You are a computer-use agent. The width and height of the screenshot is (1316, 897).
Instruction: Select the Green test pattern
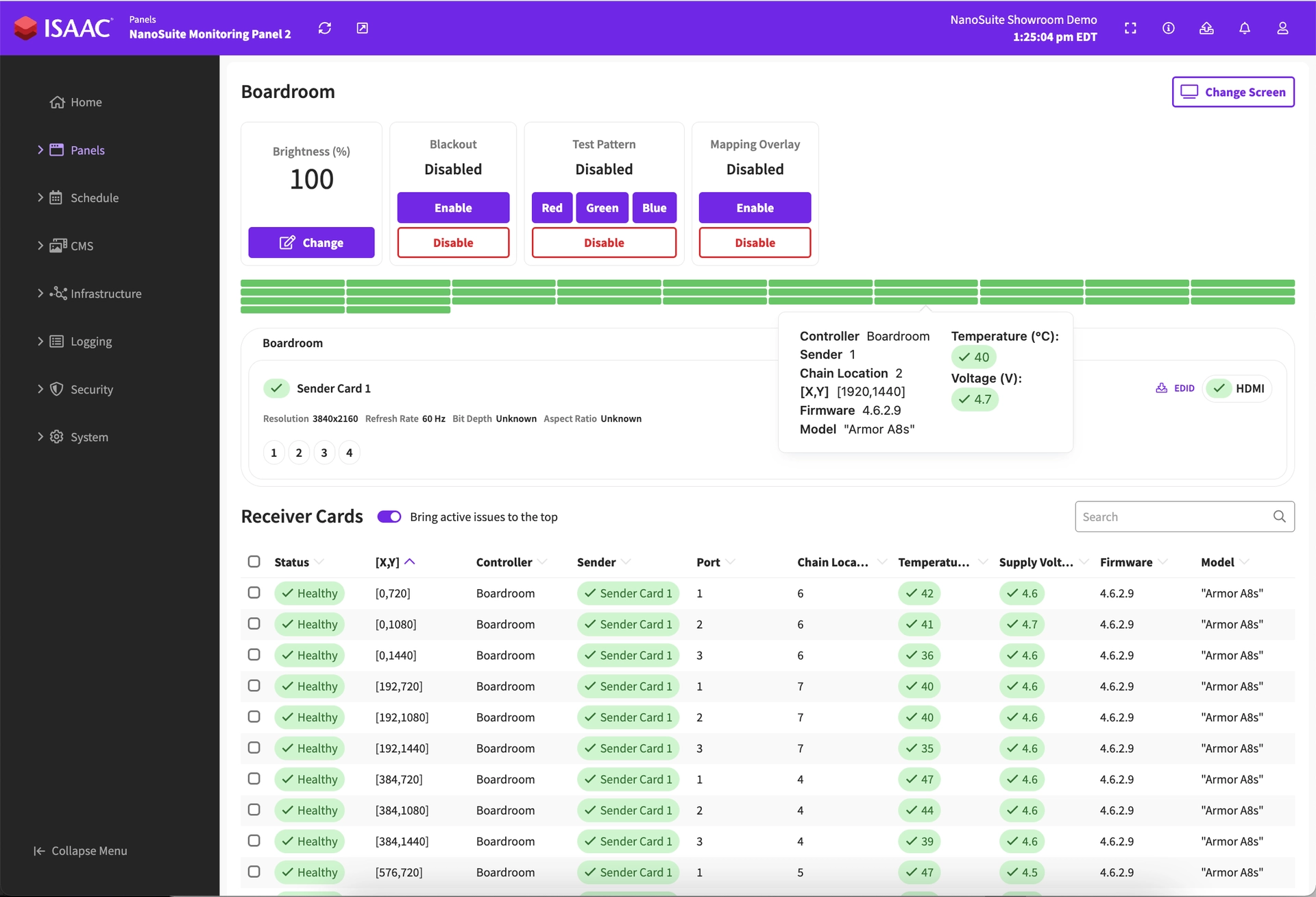[x=602, y=208]
